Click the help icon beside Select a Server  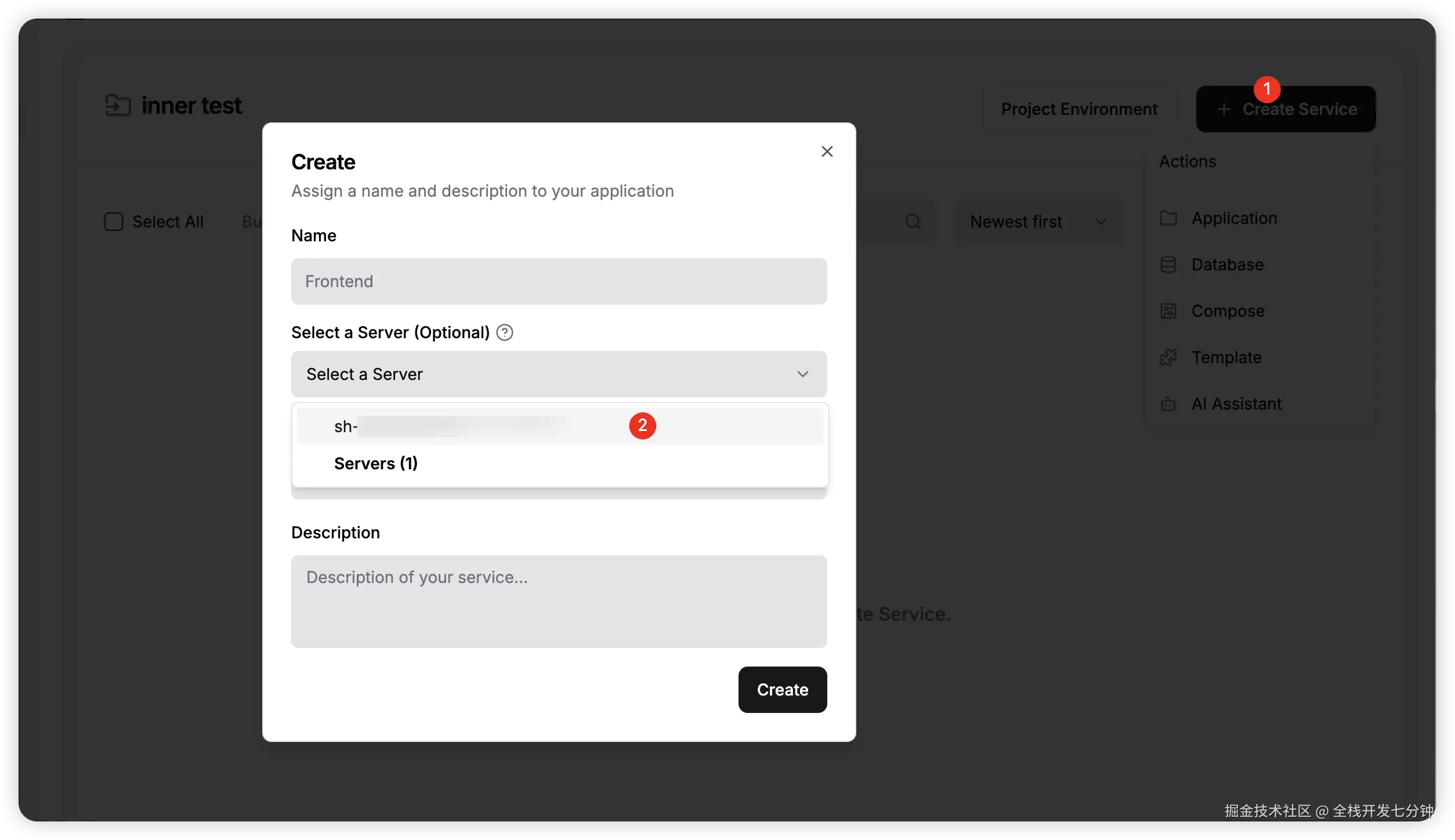tap(505, 332)
